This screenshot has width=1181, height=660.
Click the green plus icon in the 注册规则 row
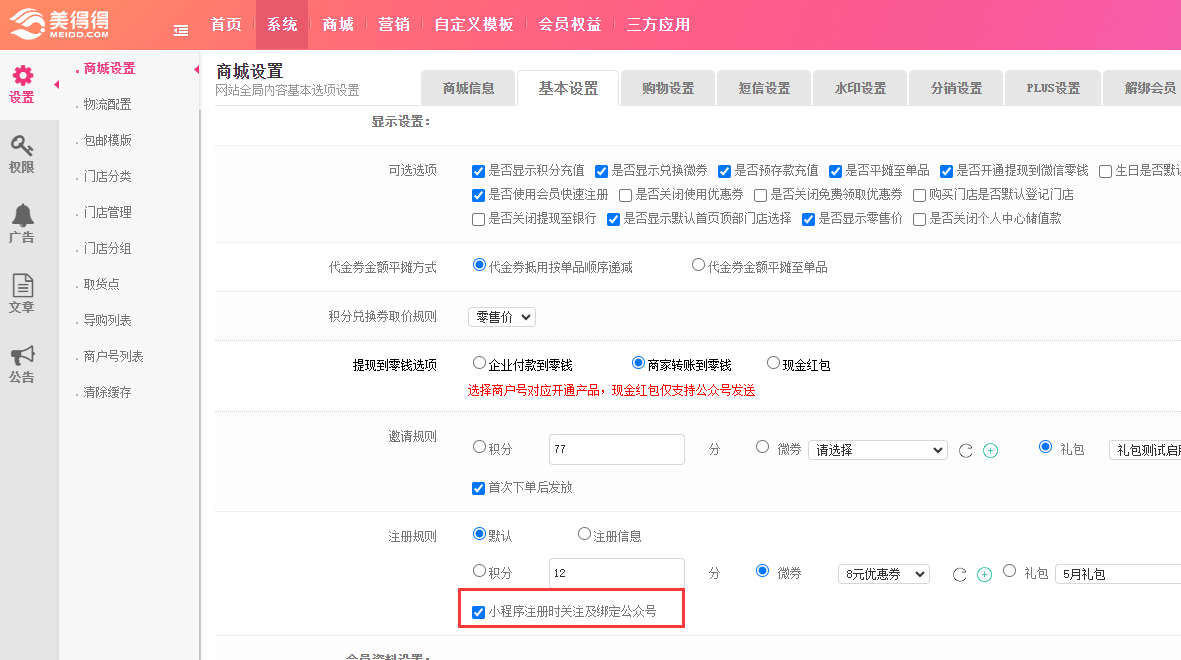984,574
